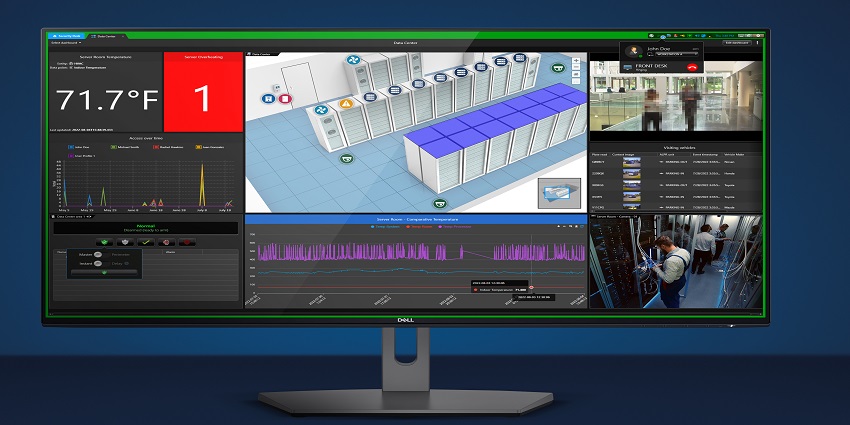Confirm arming with the popup's green arrow button

pos(104,272)
